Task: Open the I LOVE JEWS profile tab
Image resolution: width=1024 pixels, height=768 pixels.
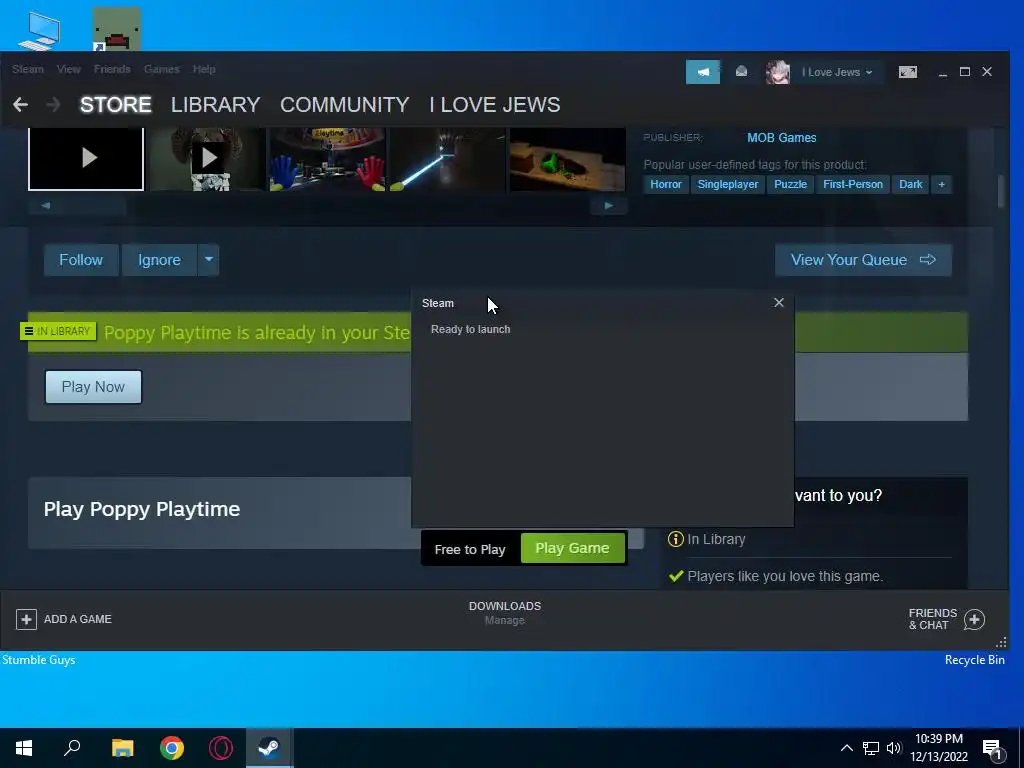Action: (494, 104)
